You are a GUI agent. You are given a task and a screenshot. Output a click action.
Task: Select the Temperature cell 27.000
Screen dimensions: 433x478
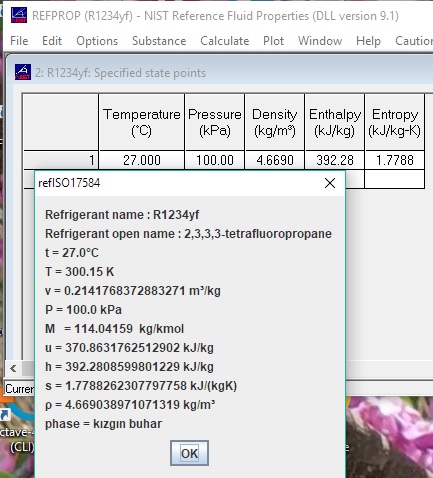[x=142, y=160]
